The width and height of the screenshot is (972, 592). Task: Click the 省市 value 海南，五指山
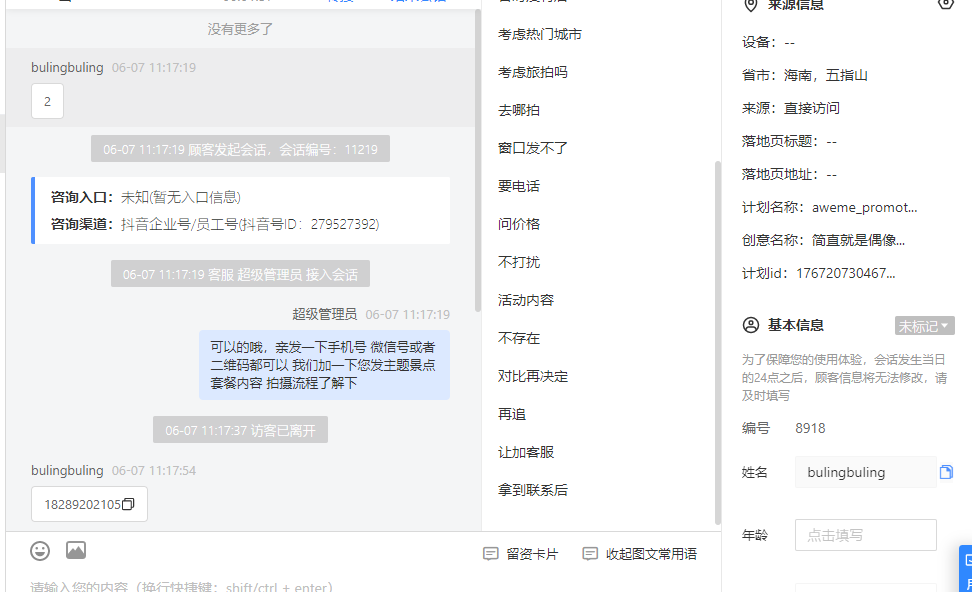(826, 76)
